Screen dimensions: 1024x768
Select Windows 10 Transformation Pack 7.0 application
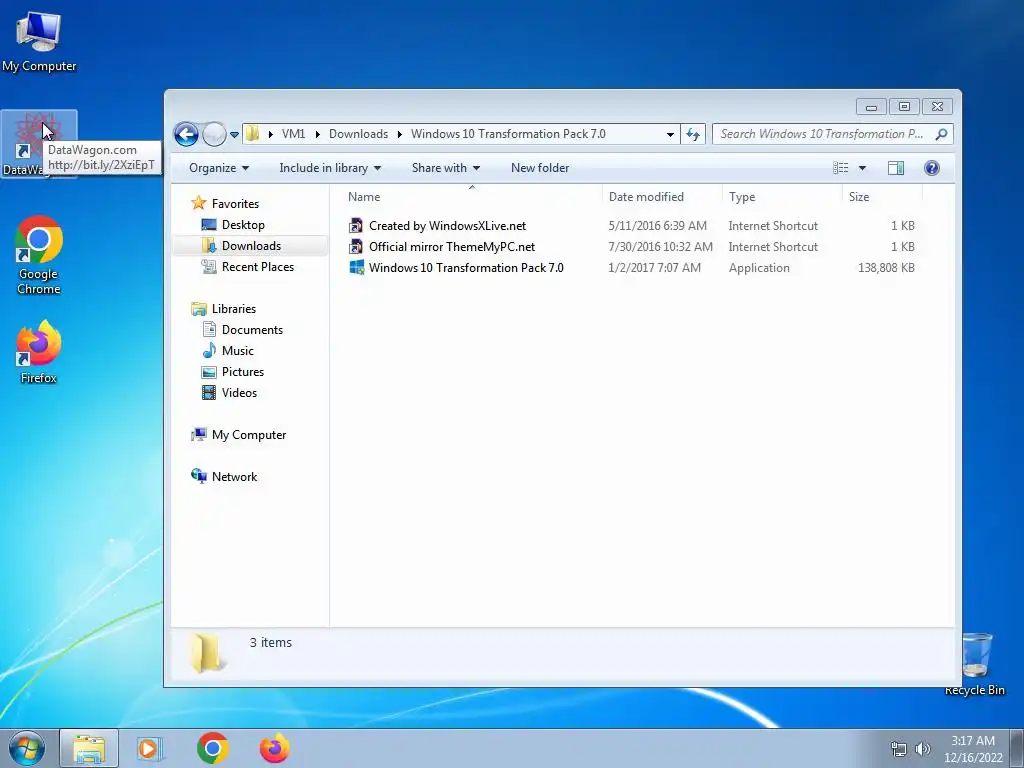point(466,268)
